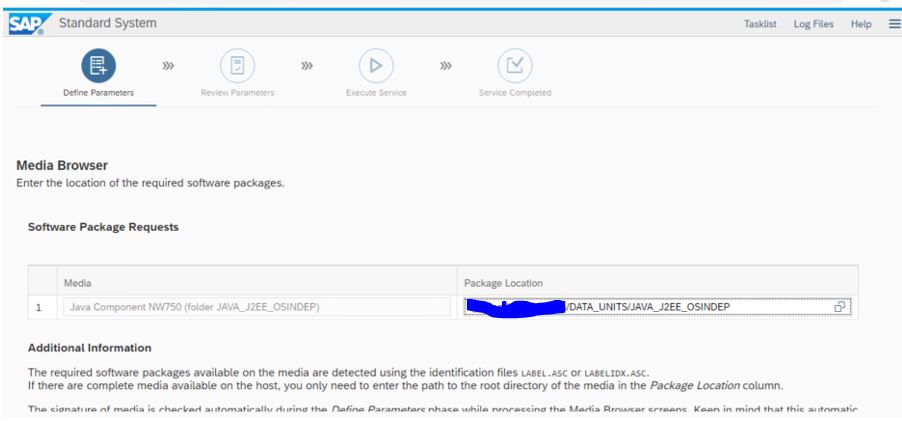Click the Service Completed label
This screenshot has height=421, width=902.
click(515, 93)
